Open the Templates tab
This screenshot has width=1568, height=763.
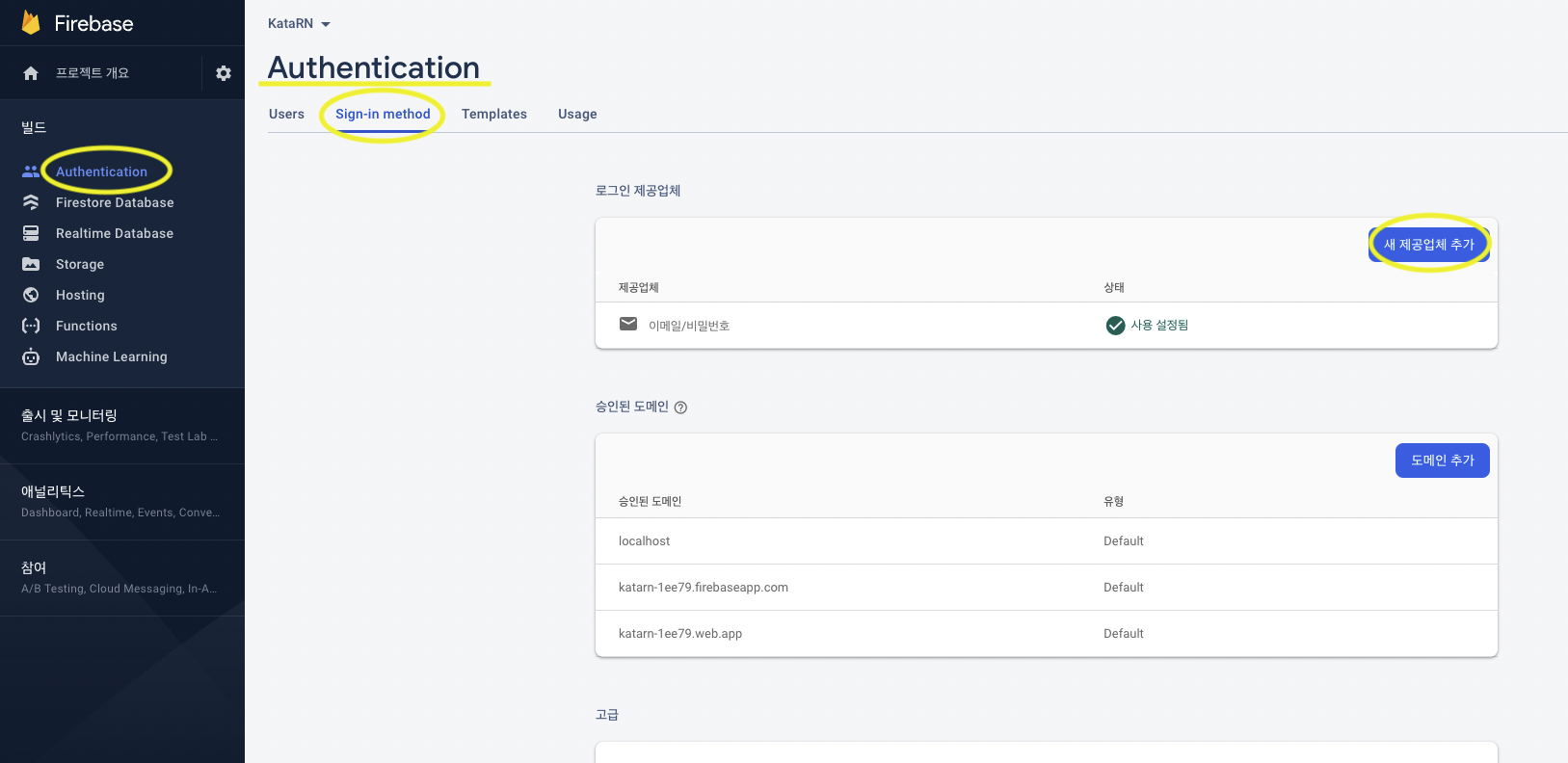[x=494, y=114]
